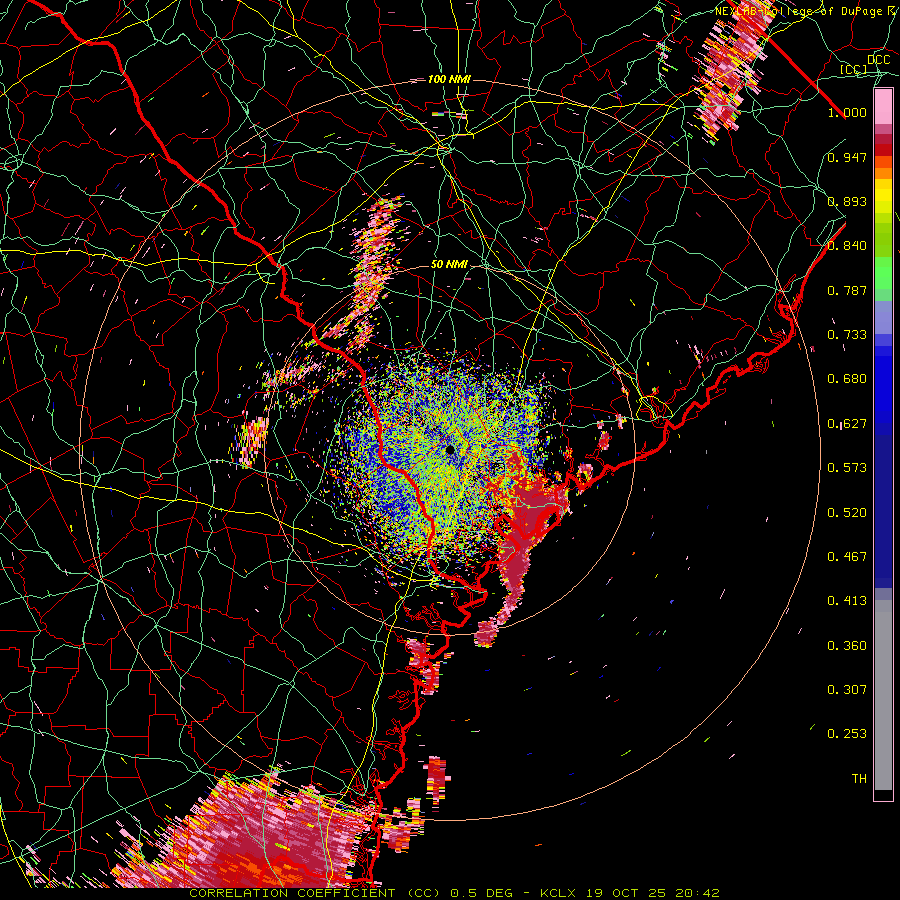Screen dimensions: 900x900
Task: Click the black radar site dot at center
Action: point(450,450)
